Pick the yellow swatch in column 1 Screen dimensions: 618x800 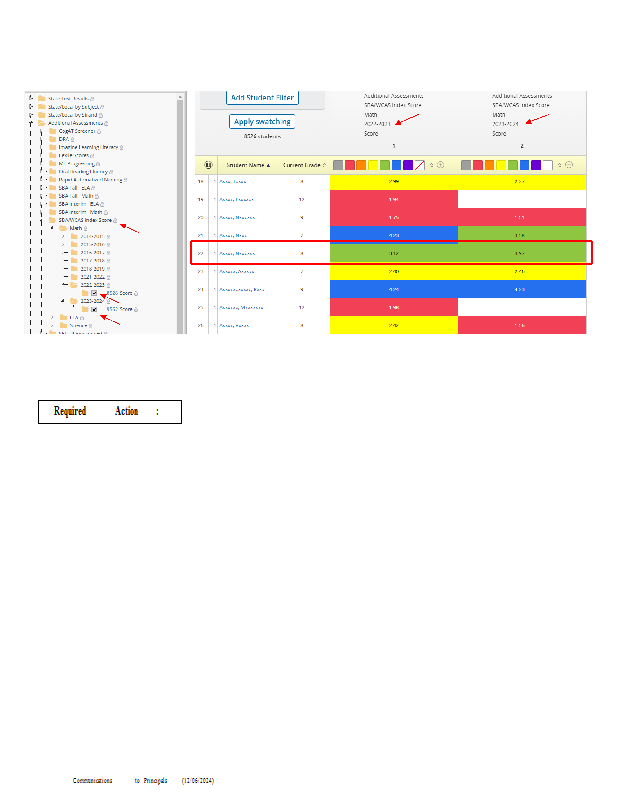pos(373,165)
